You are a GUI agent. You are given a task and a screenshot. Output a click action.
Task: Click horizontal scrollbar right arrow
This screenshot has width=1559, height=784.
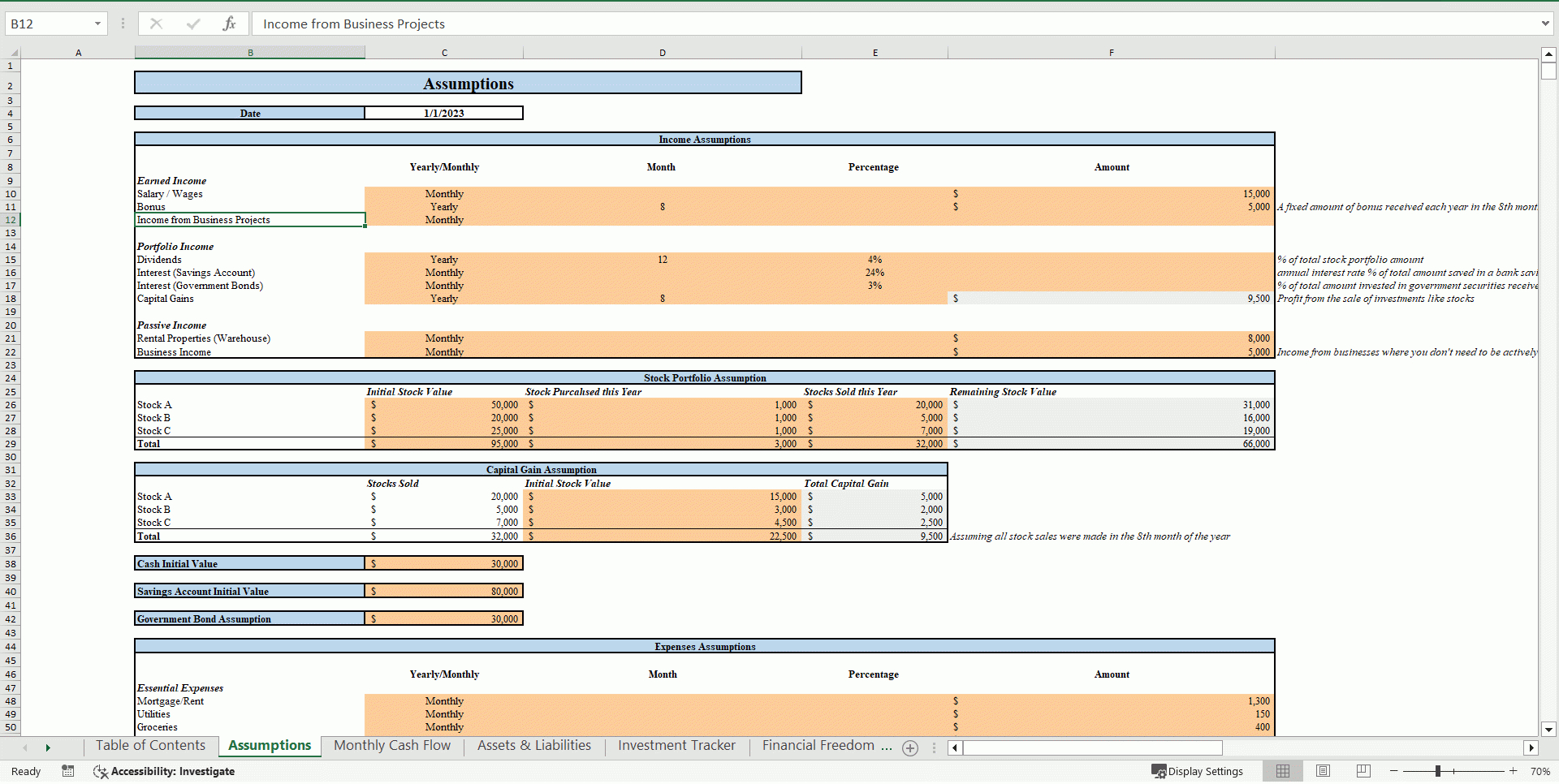[1531, 747]
